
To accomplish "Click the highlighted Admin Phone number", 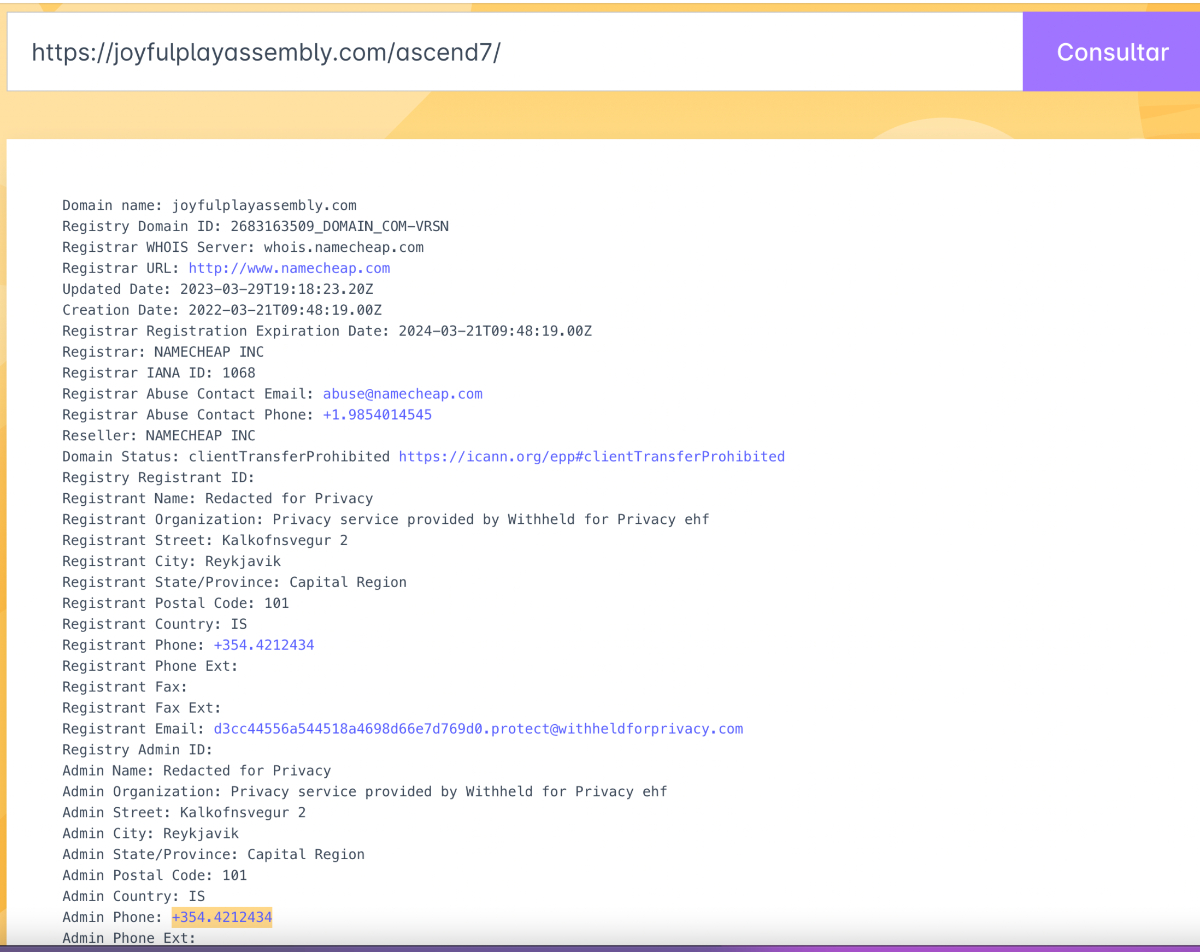I will (x=222, y=917).
